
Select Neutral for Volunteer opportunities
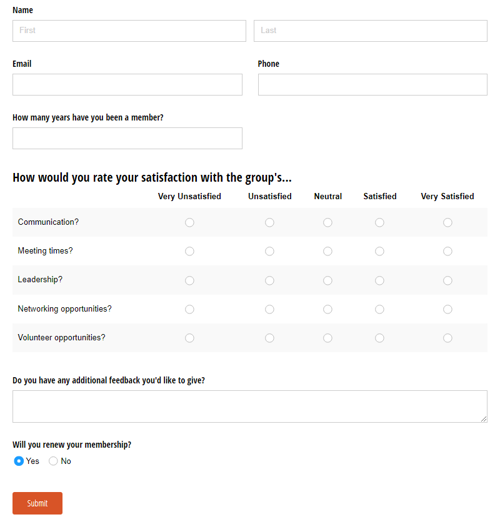pos(328,338)
